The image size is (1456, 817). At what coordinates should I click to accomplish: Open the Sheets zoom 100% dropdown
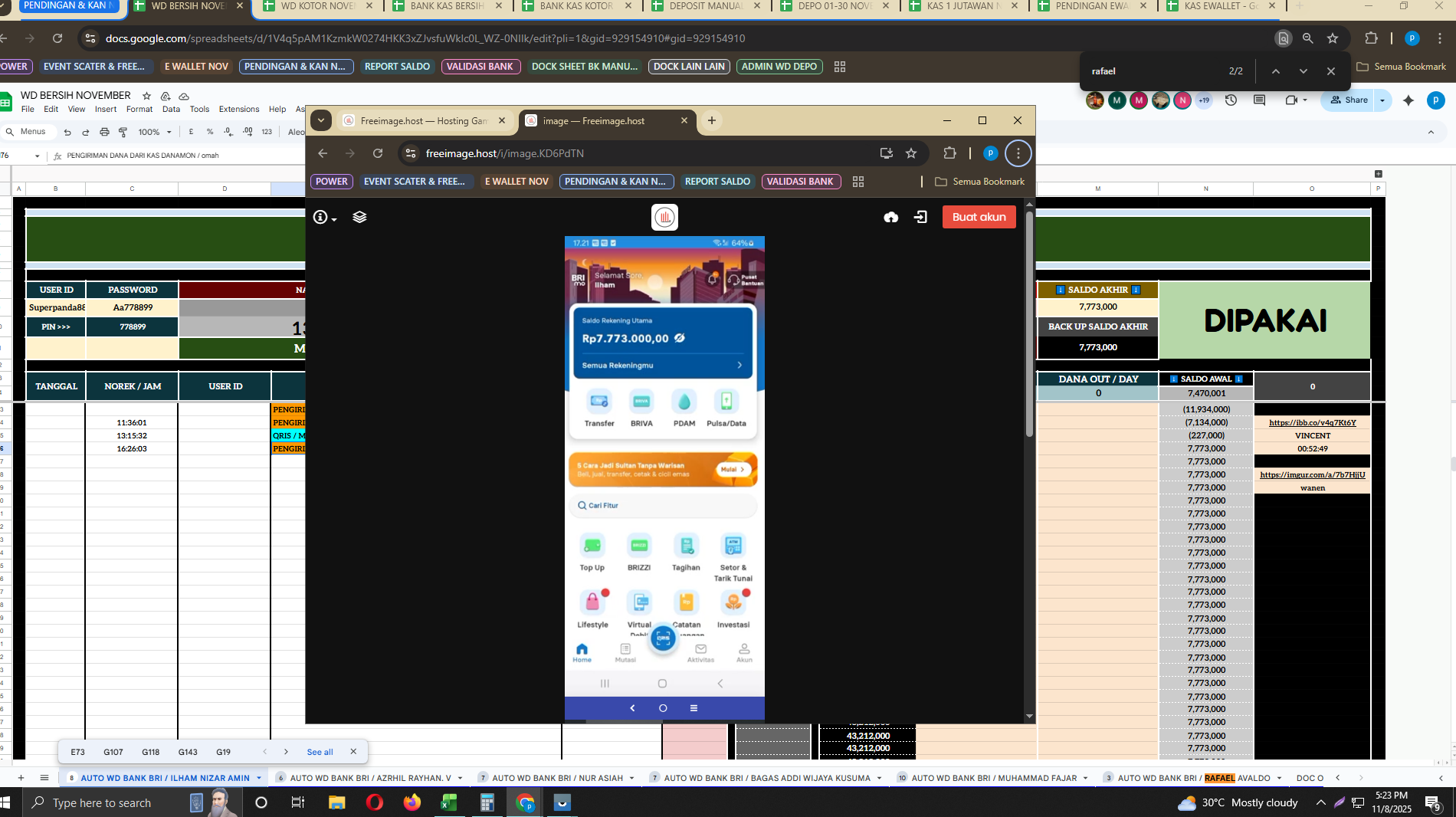(x=155, y=132)
